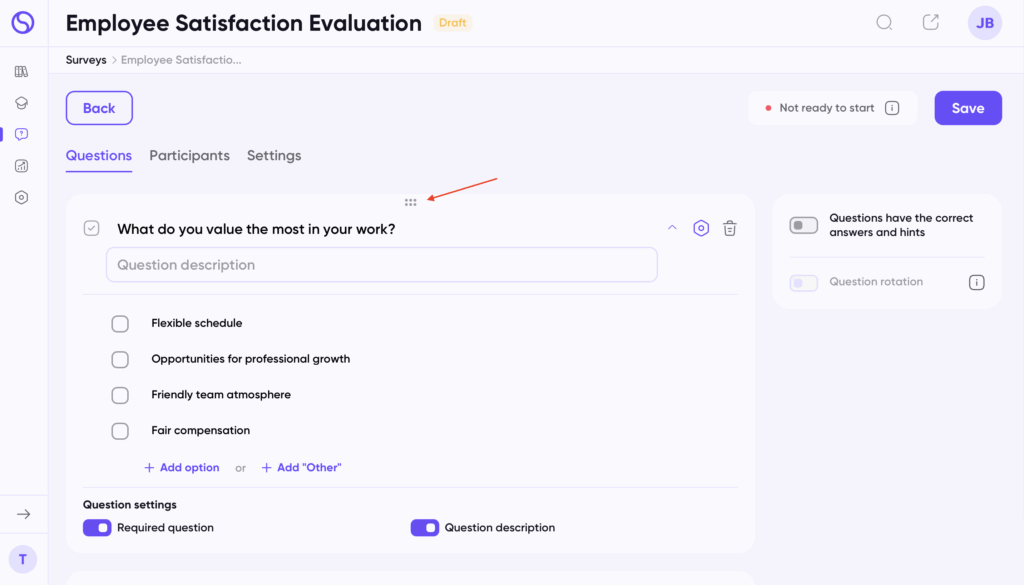Screen dimensions: 1024x585
Task: Toggle the Required question switch
Action: click(x=97, y=528)
